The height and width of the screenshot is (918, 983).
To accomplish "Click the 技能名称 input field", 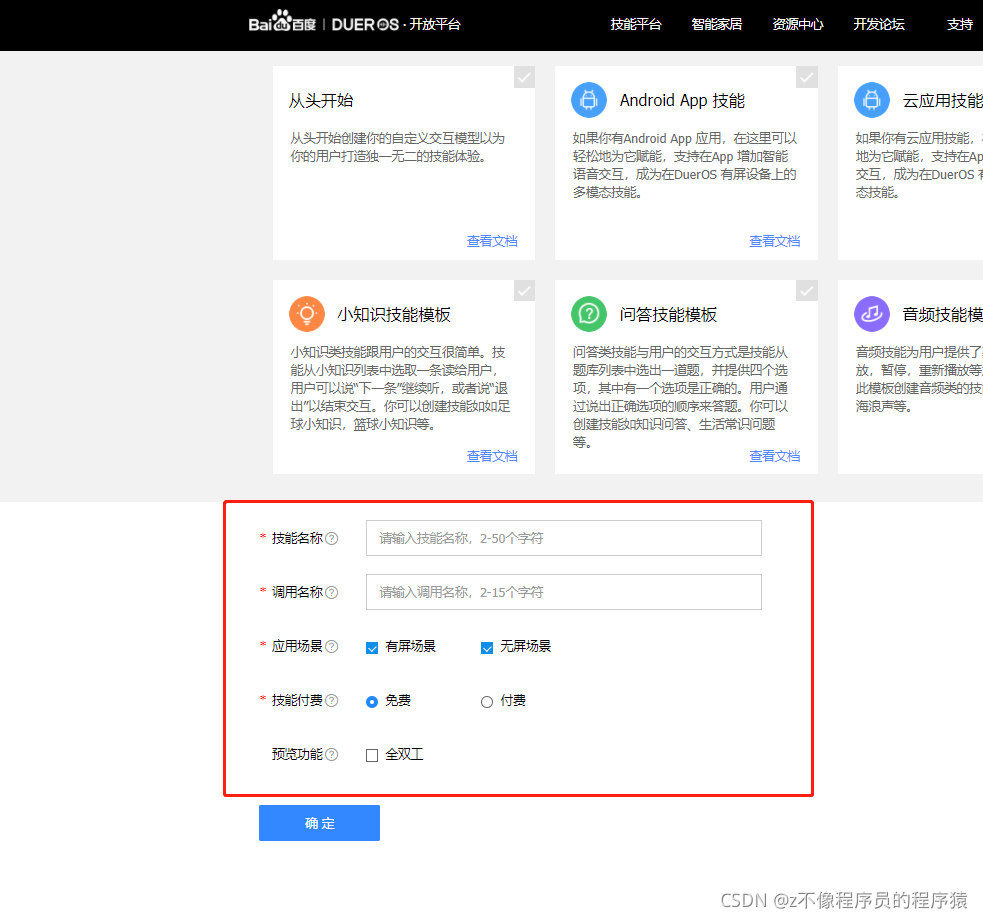I will [x=564, y=538].
